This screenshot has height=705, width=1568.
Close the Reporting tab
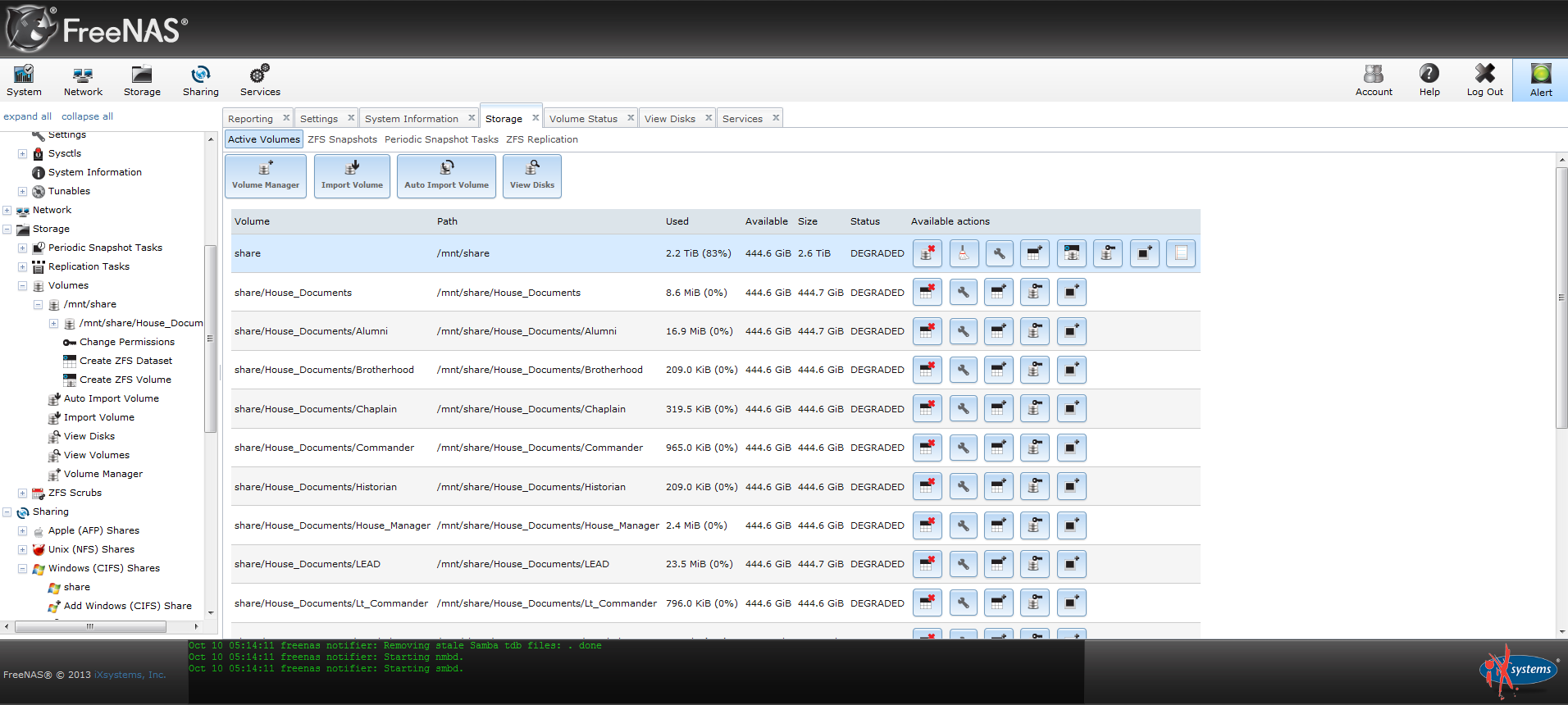[286, 118]
